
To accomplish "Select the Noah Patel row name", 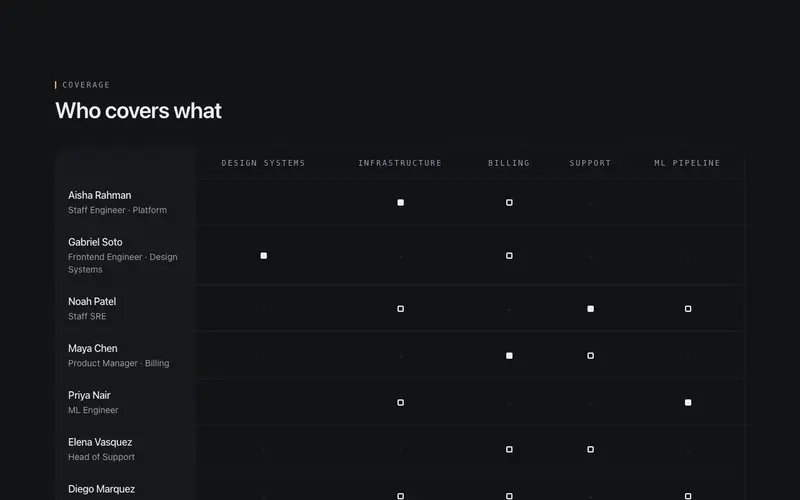I will (92, 302).
